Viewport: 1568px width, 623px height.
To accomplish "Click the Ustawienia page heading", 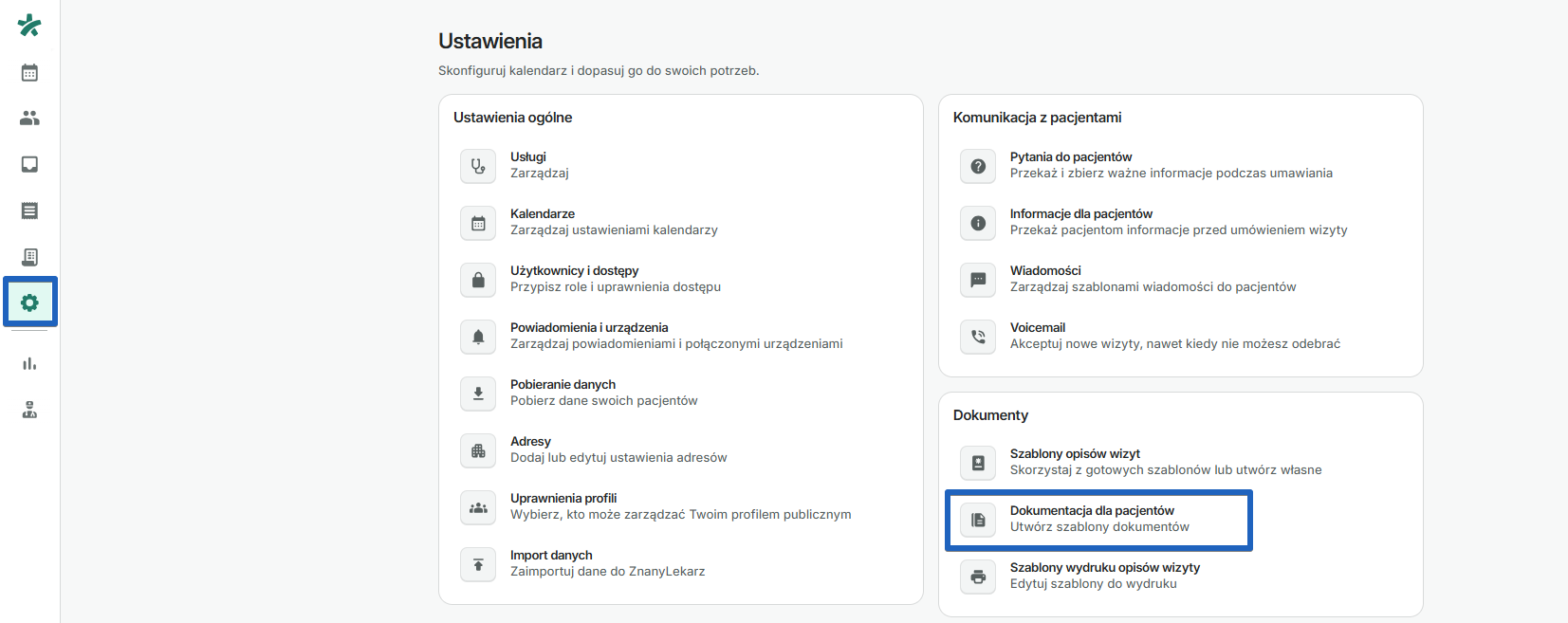I will (x=490, y=41).
